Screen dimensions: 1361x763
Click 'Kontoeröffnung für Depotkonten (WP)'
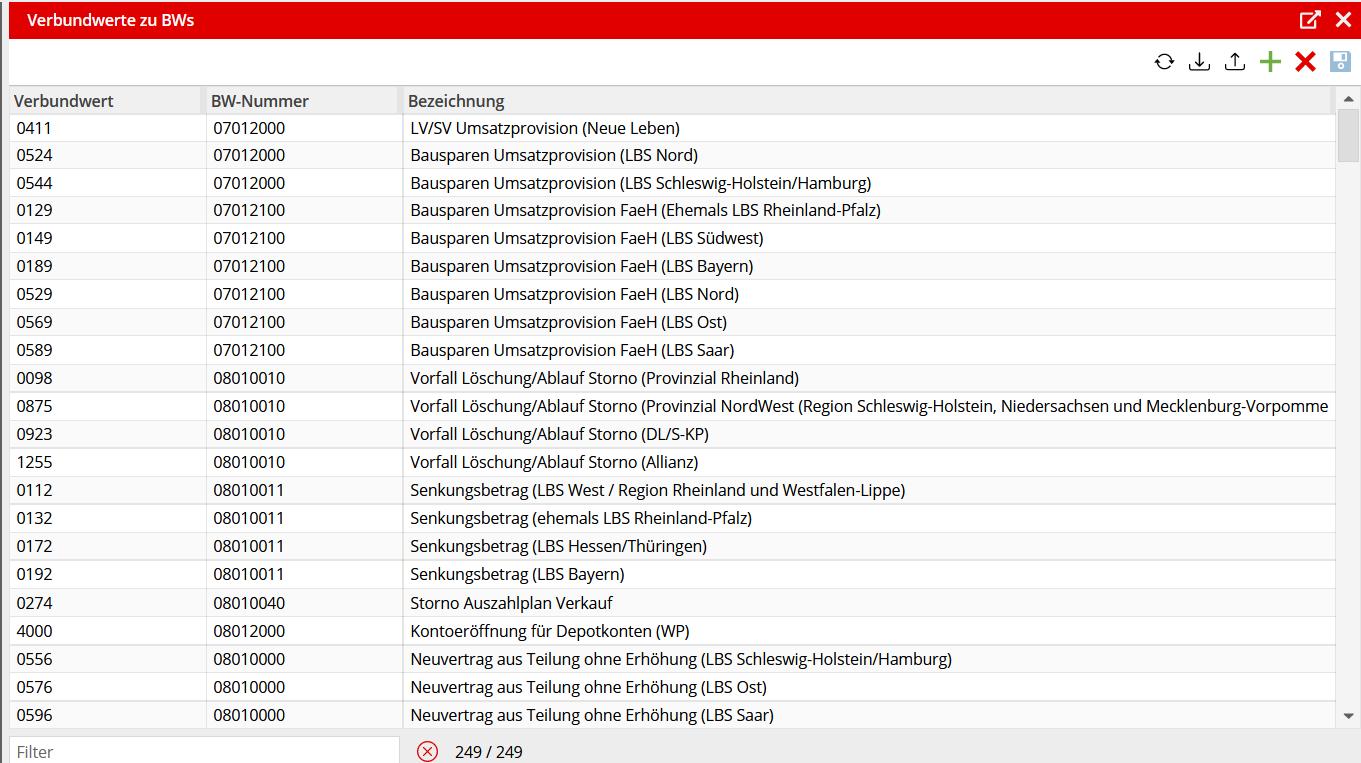pos(550,631)
